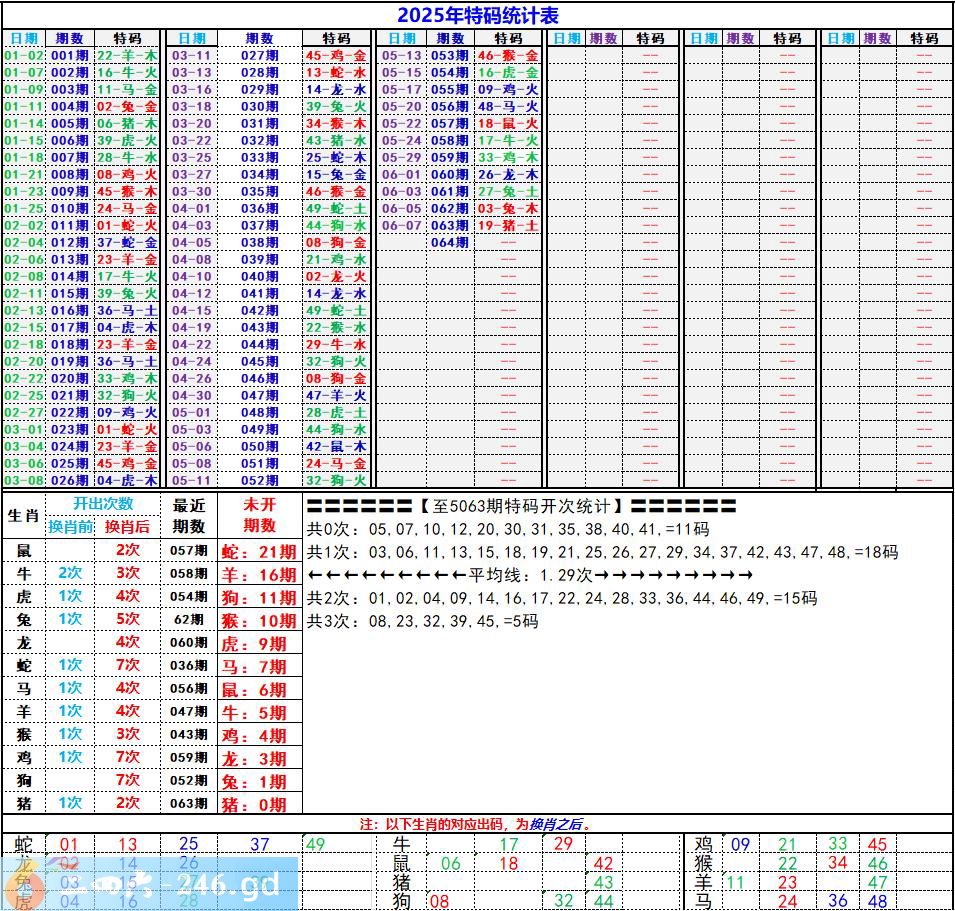Click the 2025年特码统计表 title
The height and width of the screenshot is (911, 955).
coord(477,15)
